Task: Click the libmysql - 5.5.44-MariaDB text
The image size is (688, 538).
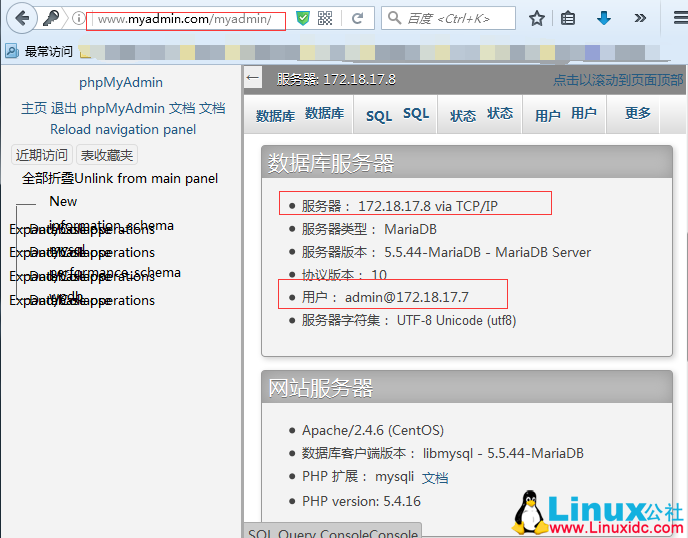Action: 503,453
